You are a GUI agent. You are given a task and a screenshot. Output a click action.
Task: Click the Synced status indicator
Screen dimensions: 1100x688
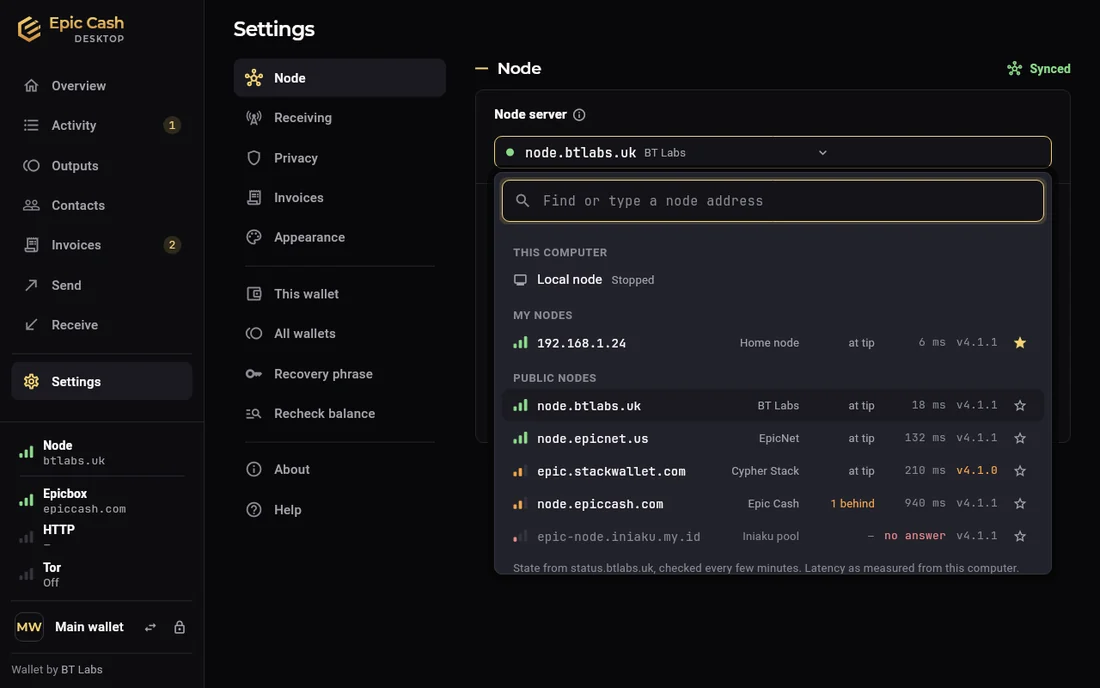[1039, 69]
